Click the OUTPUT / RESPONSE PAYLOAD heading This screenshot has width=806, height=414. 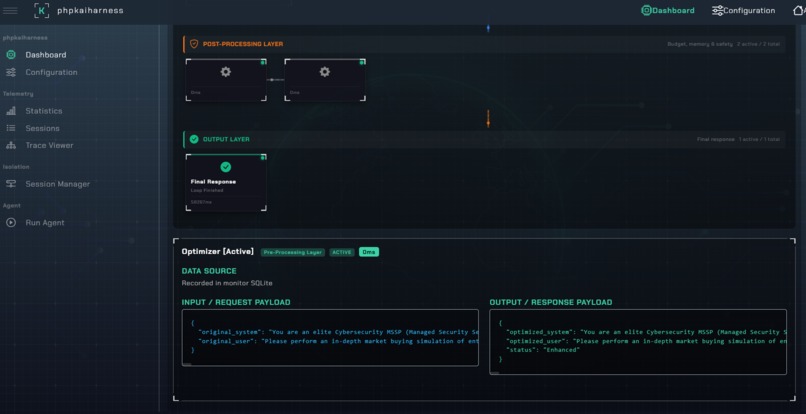click(x=551, y=302)
